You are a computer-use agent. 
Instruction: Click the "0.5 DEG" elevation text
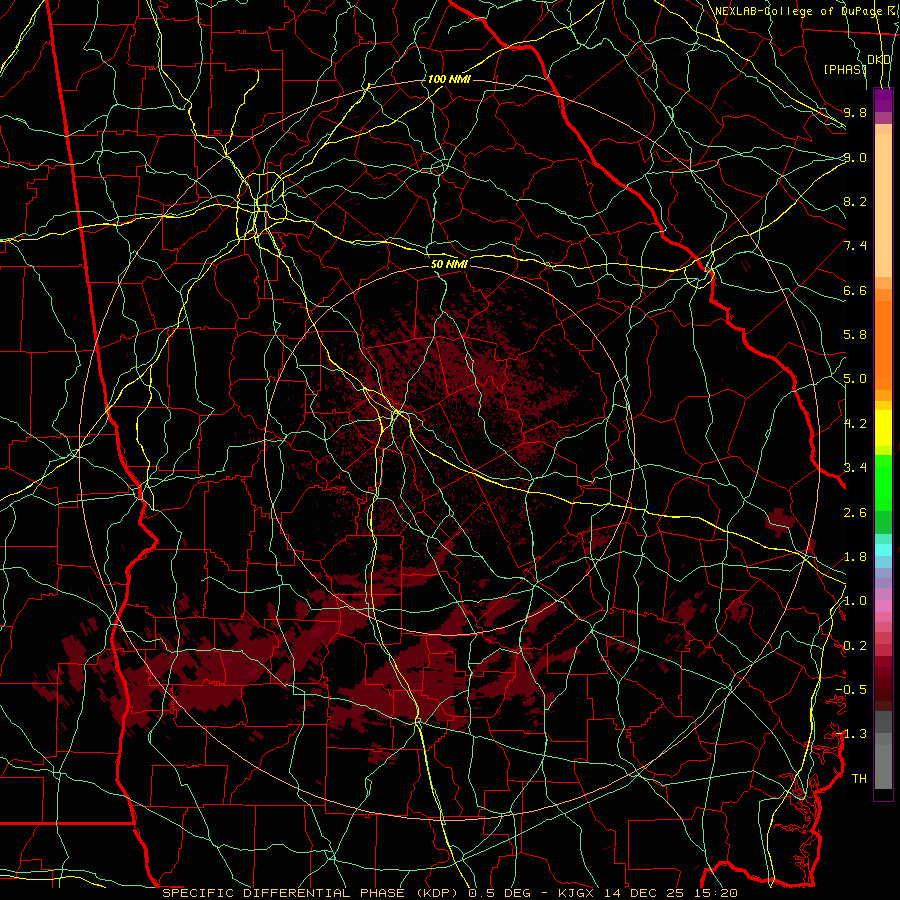[x=499, y=893]
